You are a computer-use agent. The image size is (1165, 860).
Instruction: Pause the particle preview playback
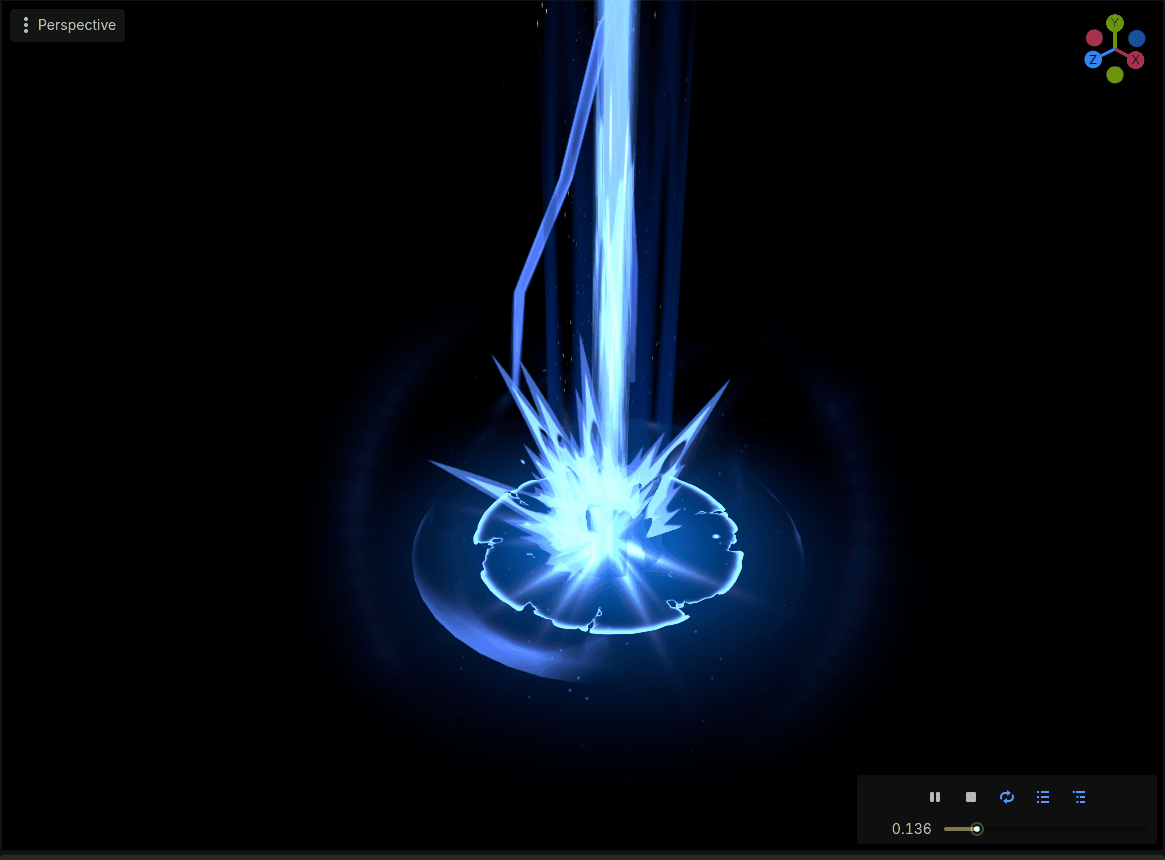tap(935, 797)
